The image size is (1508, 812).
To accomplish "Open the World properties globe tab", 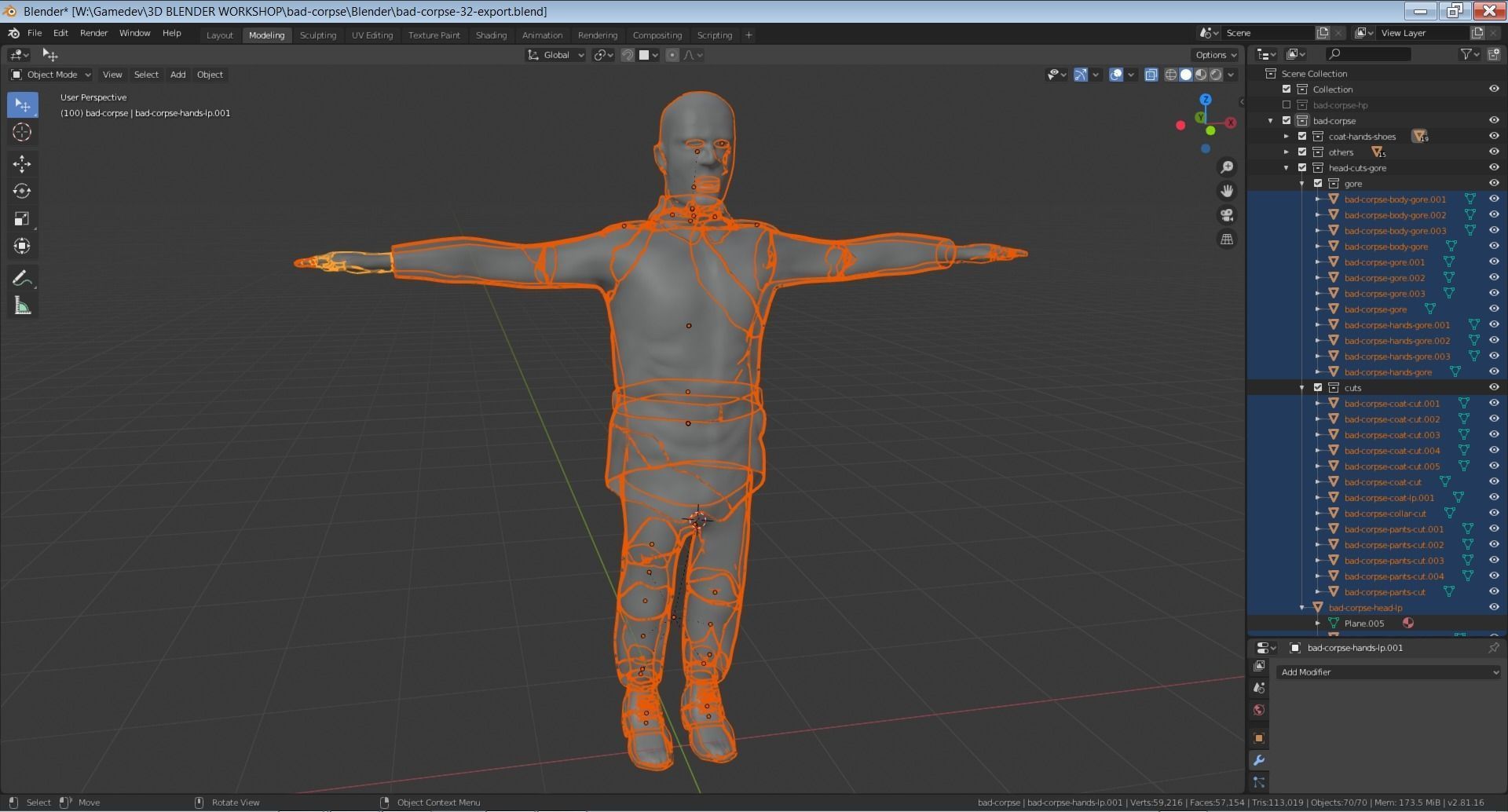I will (x=1259, y=710).
